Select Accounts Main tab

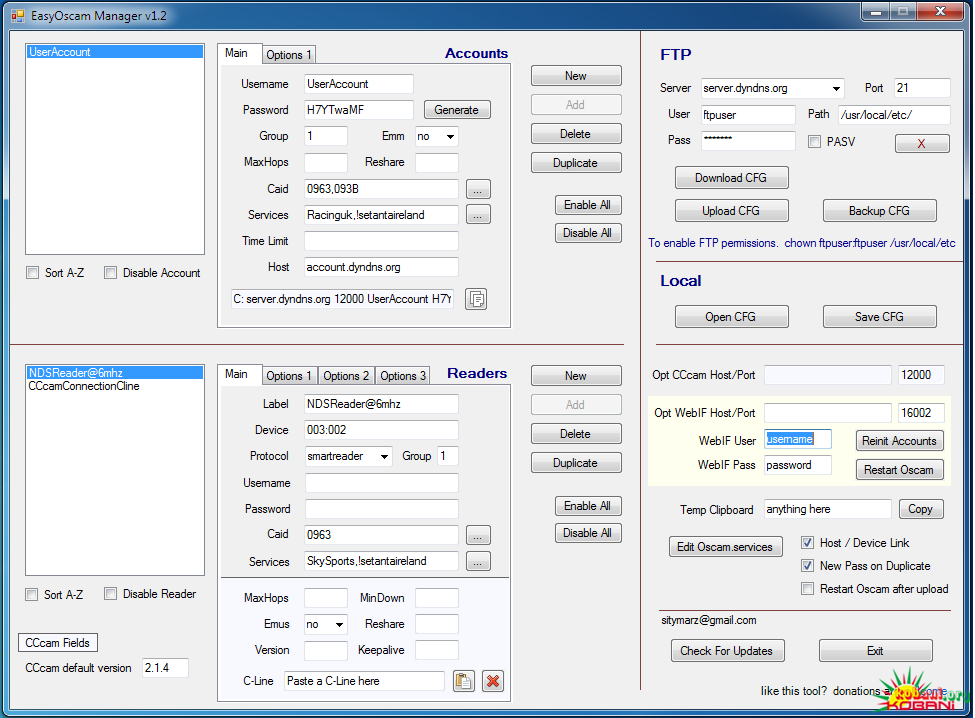[x=236, y=53]
